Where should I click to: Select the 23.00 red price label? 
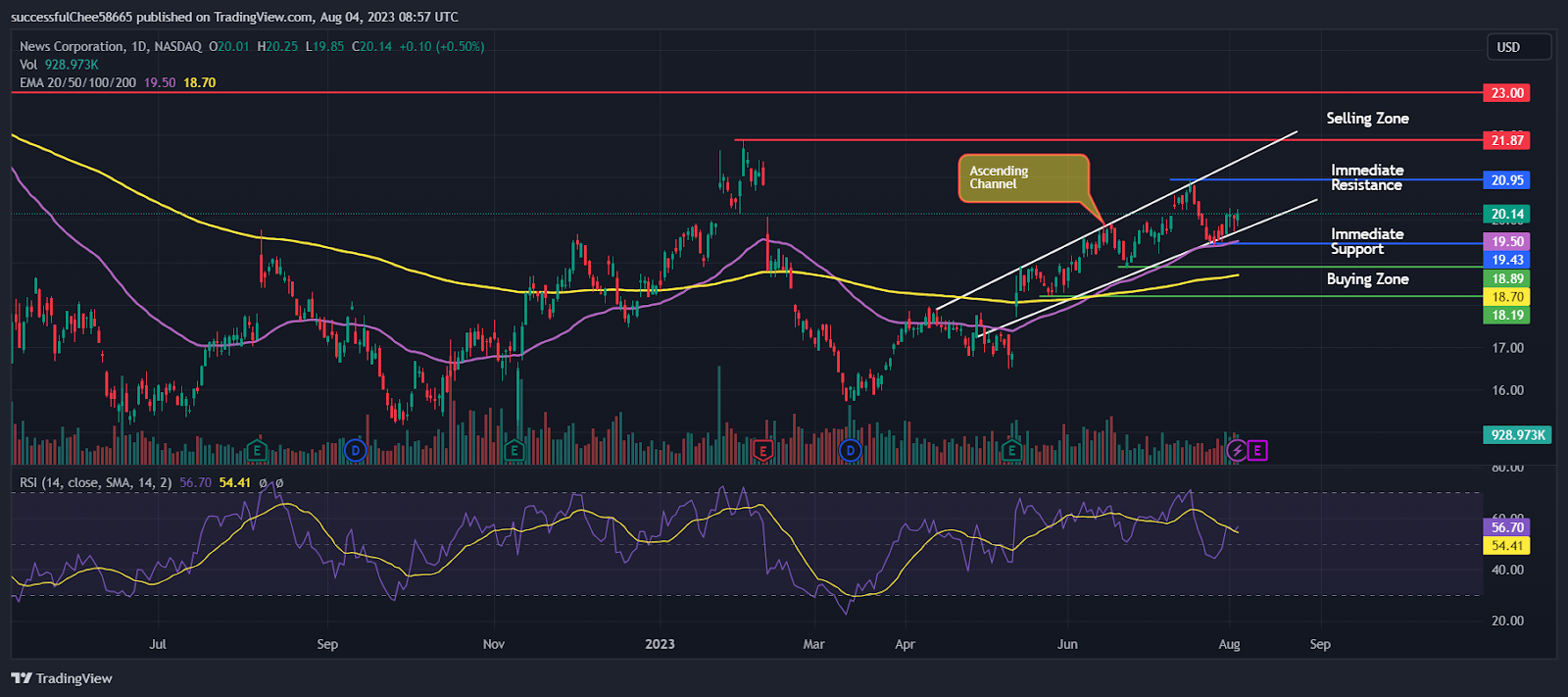tap(1507, 93)
